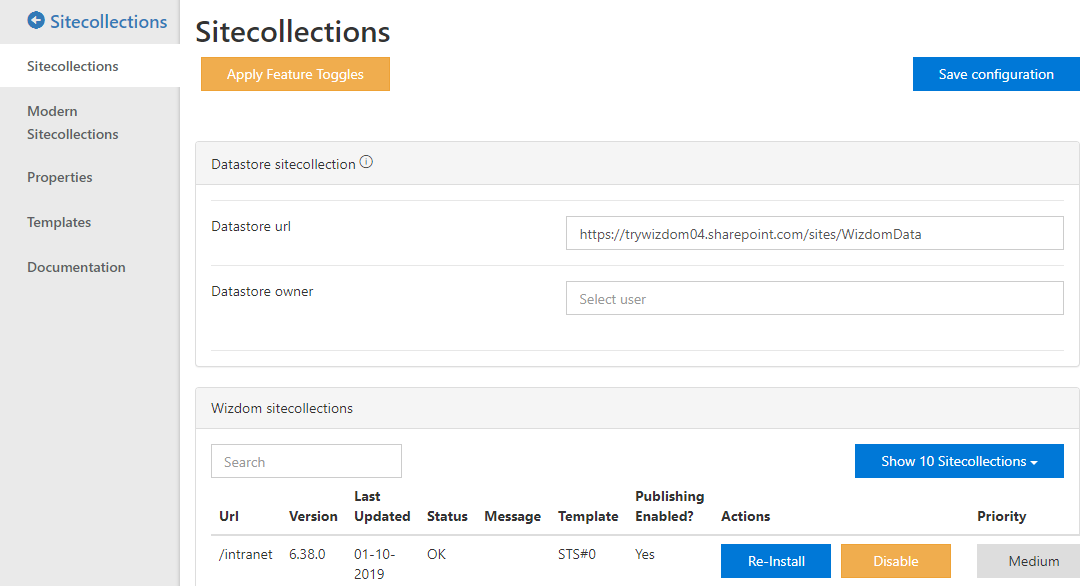Click the 01-10-2019 last updated cell
The height and width of the screenshot is (586, 1091).
[x=374, y=564]
